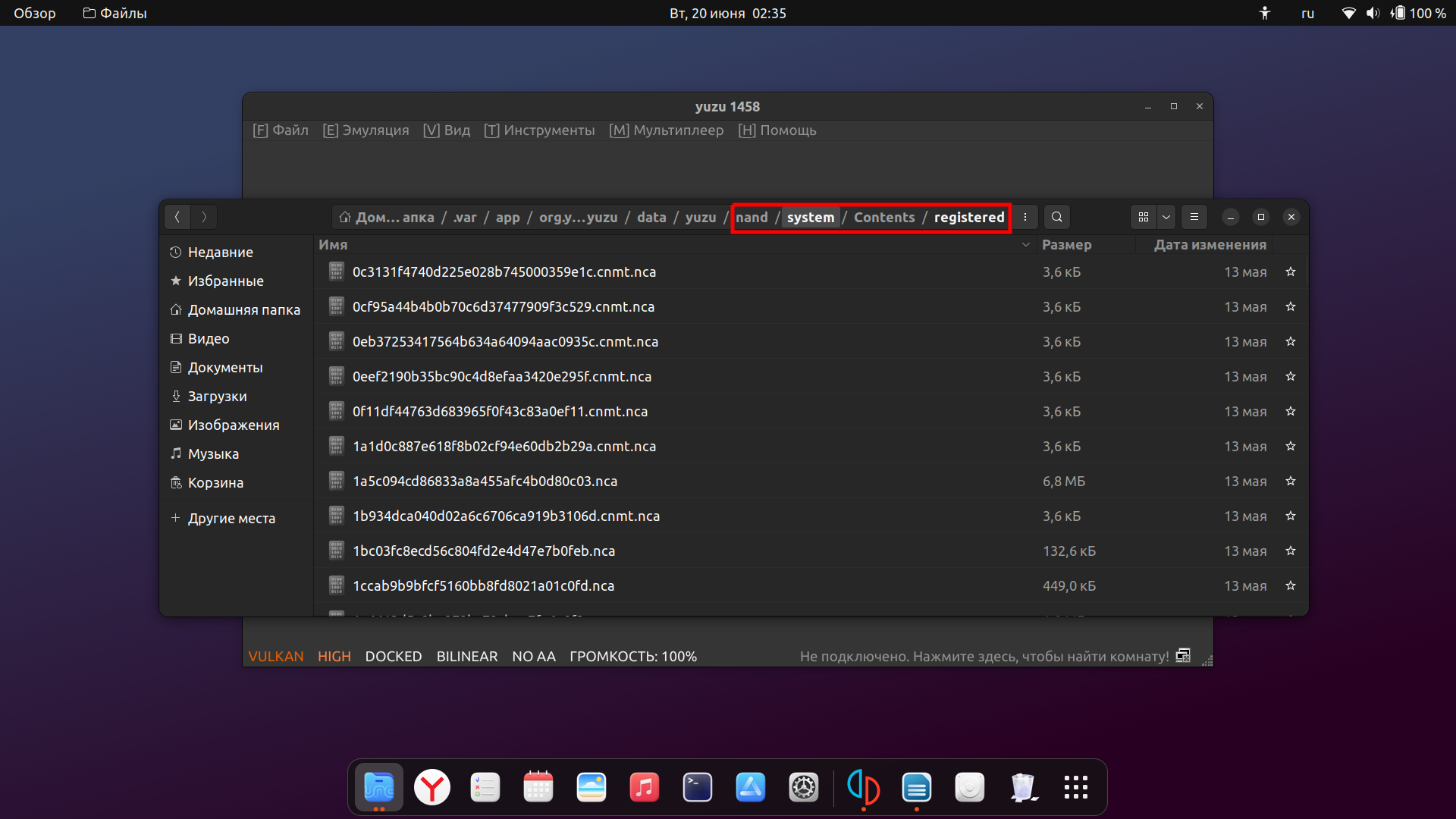Viewport: 1456px width, 819px height.
Task: Select the Инструменты menu item
Action: point(549,130)
